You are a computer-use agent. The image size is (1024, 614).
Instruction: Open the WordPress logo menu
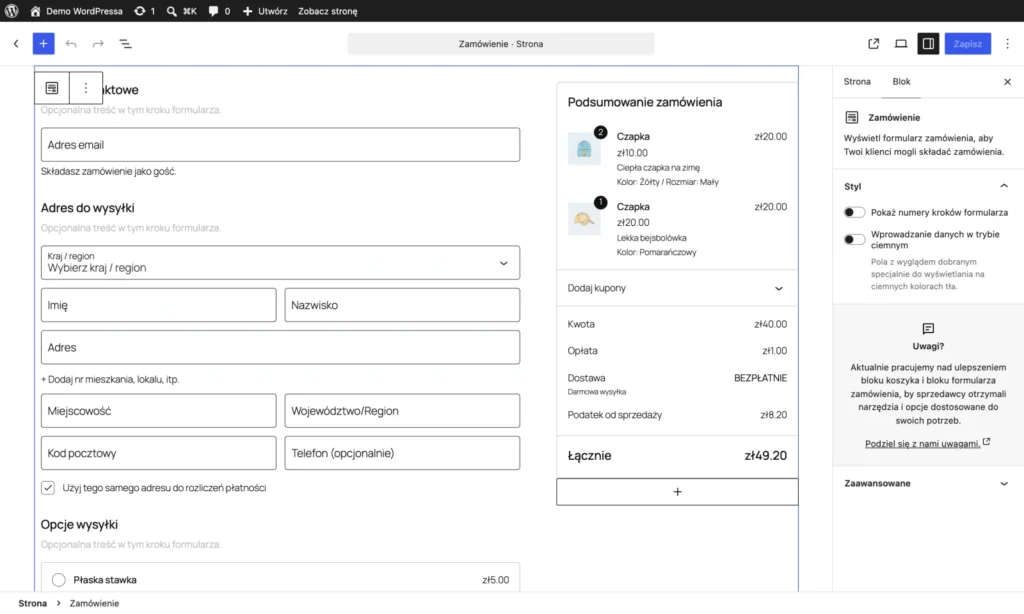(12, 11)
